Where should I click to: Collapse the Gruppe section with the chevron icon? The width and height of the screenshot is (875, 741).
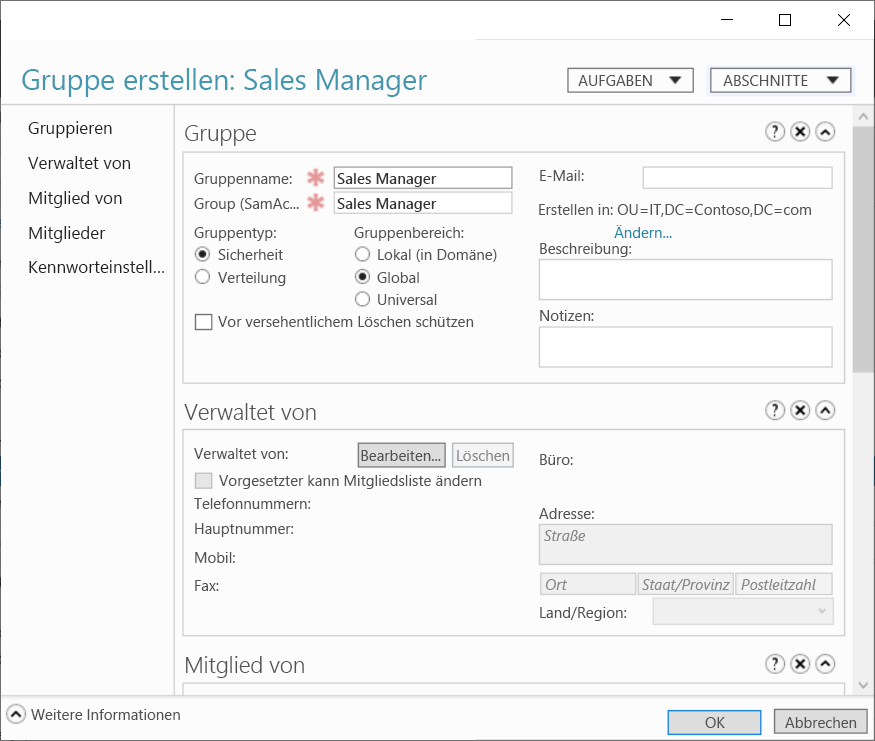tap(825, 131)
